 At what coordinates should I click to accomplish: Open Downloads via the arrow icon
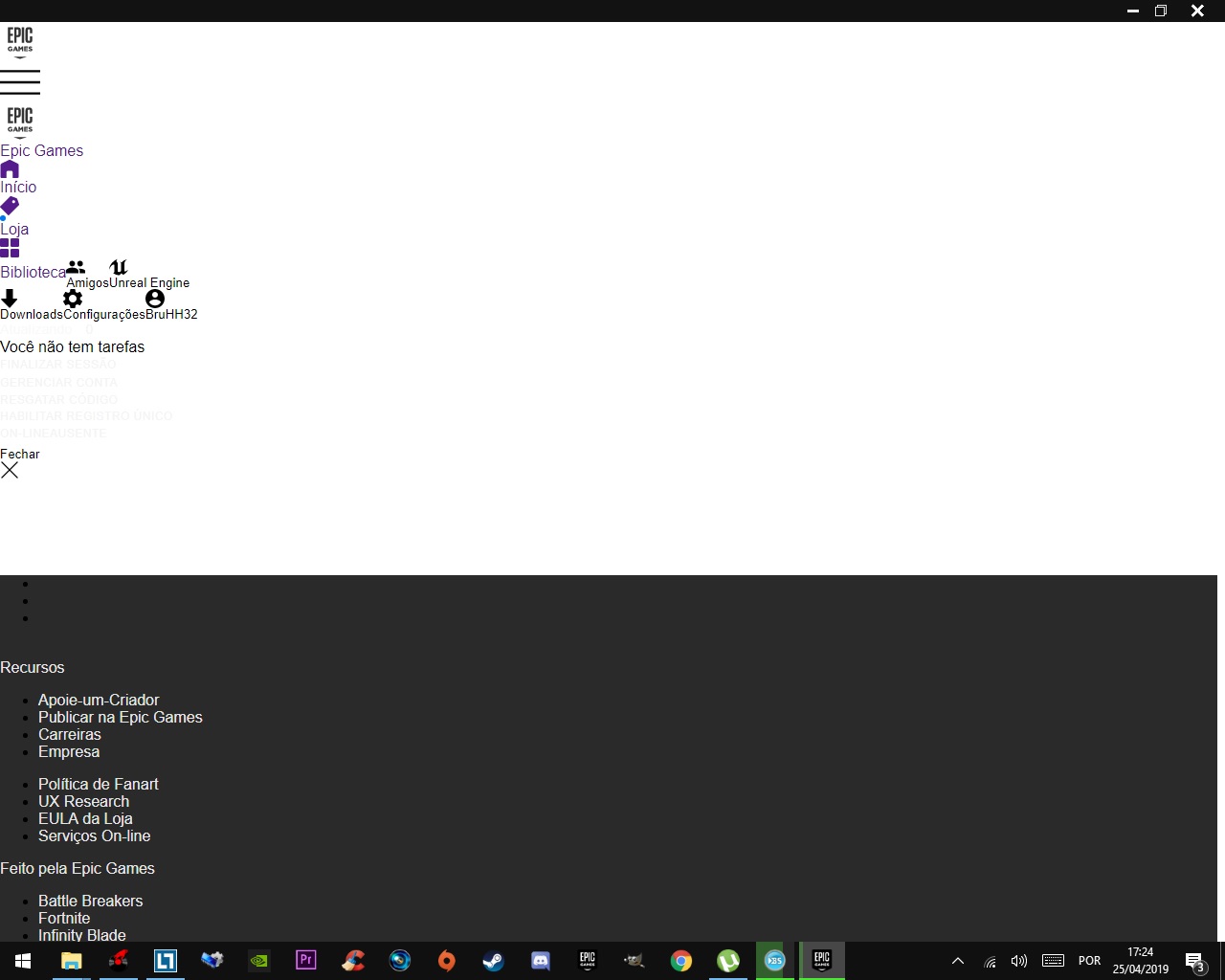click(10, 299)
